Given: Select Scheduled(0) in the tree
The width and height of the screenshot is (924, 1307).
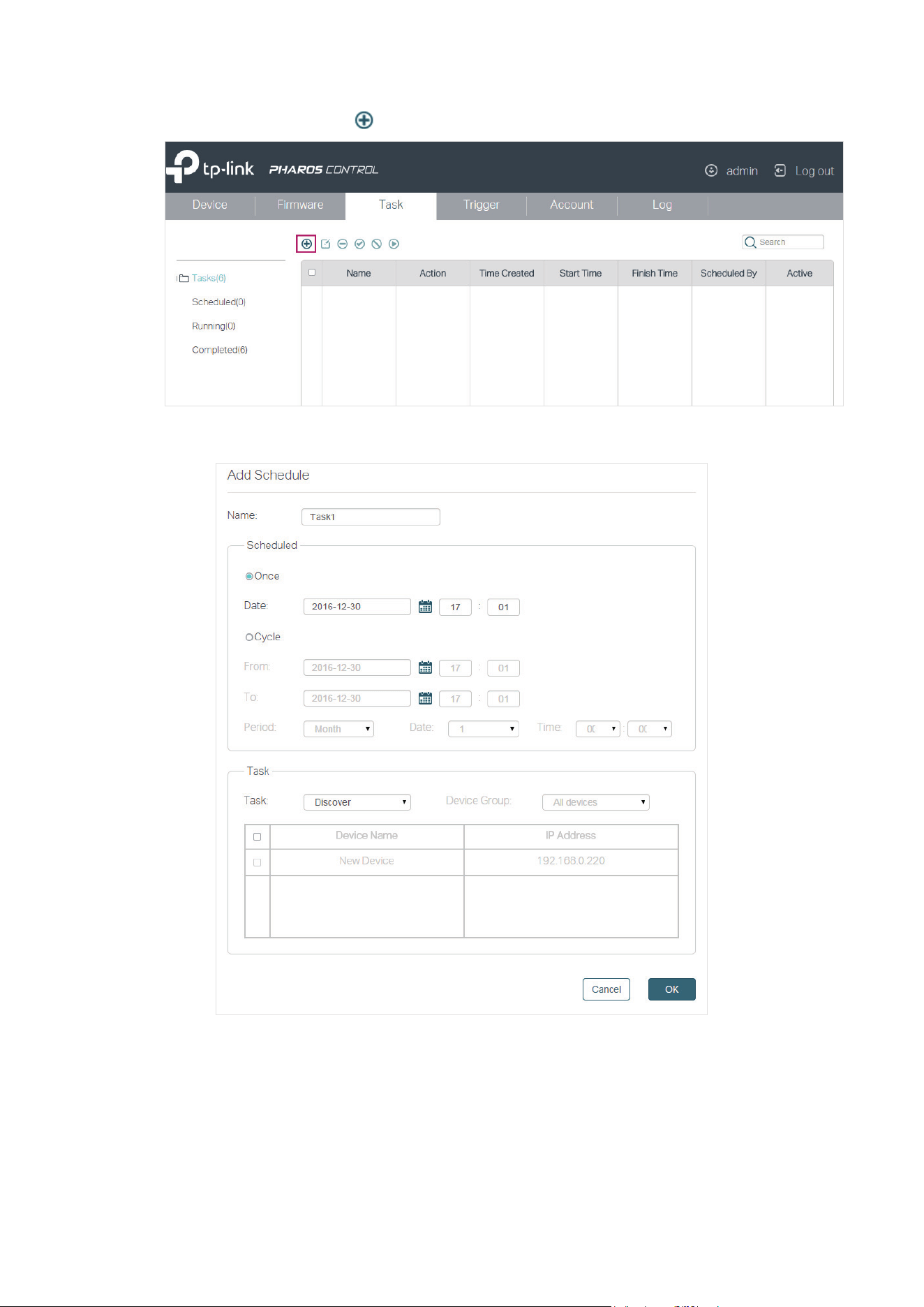Looking at the screenshot, I should 218,302.
